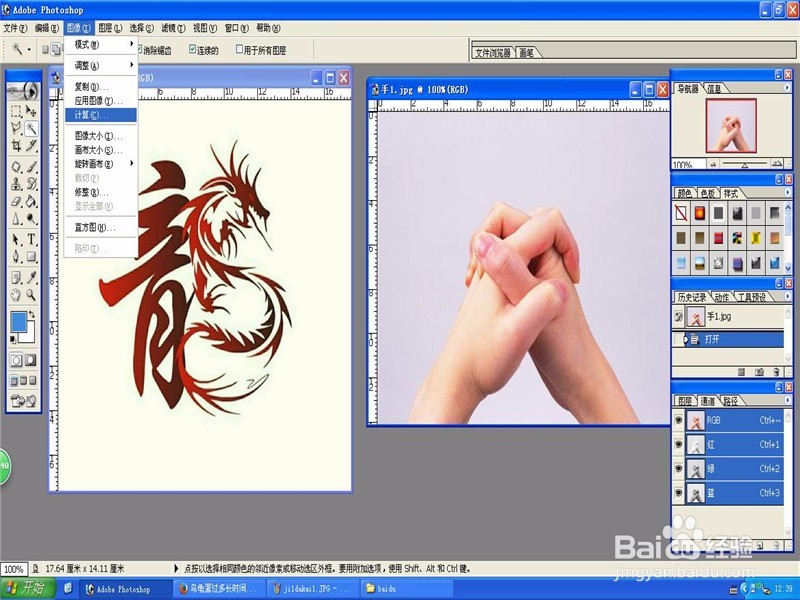This screenshot has height=600, width=800.
Task: Switch to the 信息 tab
Action: (x=714, y=89)
